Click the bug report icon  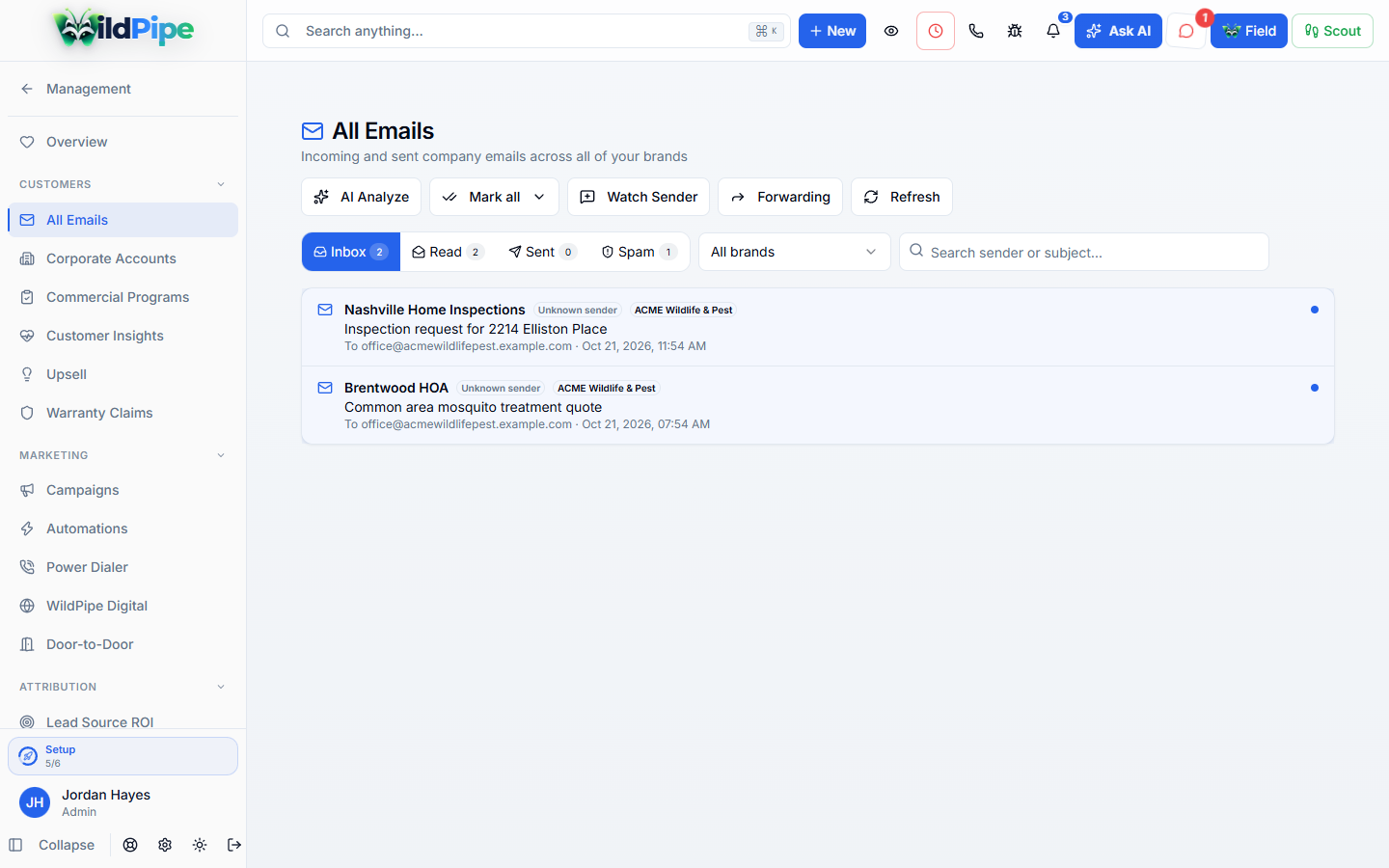pos(1015,31)
